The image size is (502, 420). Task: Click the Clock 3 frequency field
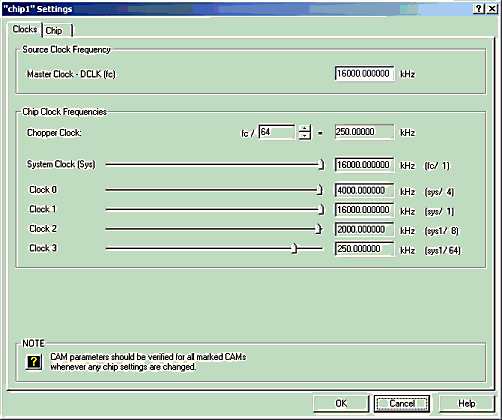coord(364,249)
